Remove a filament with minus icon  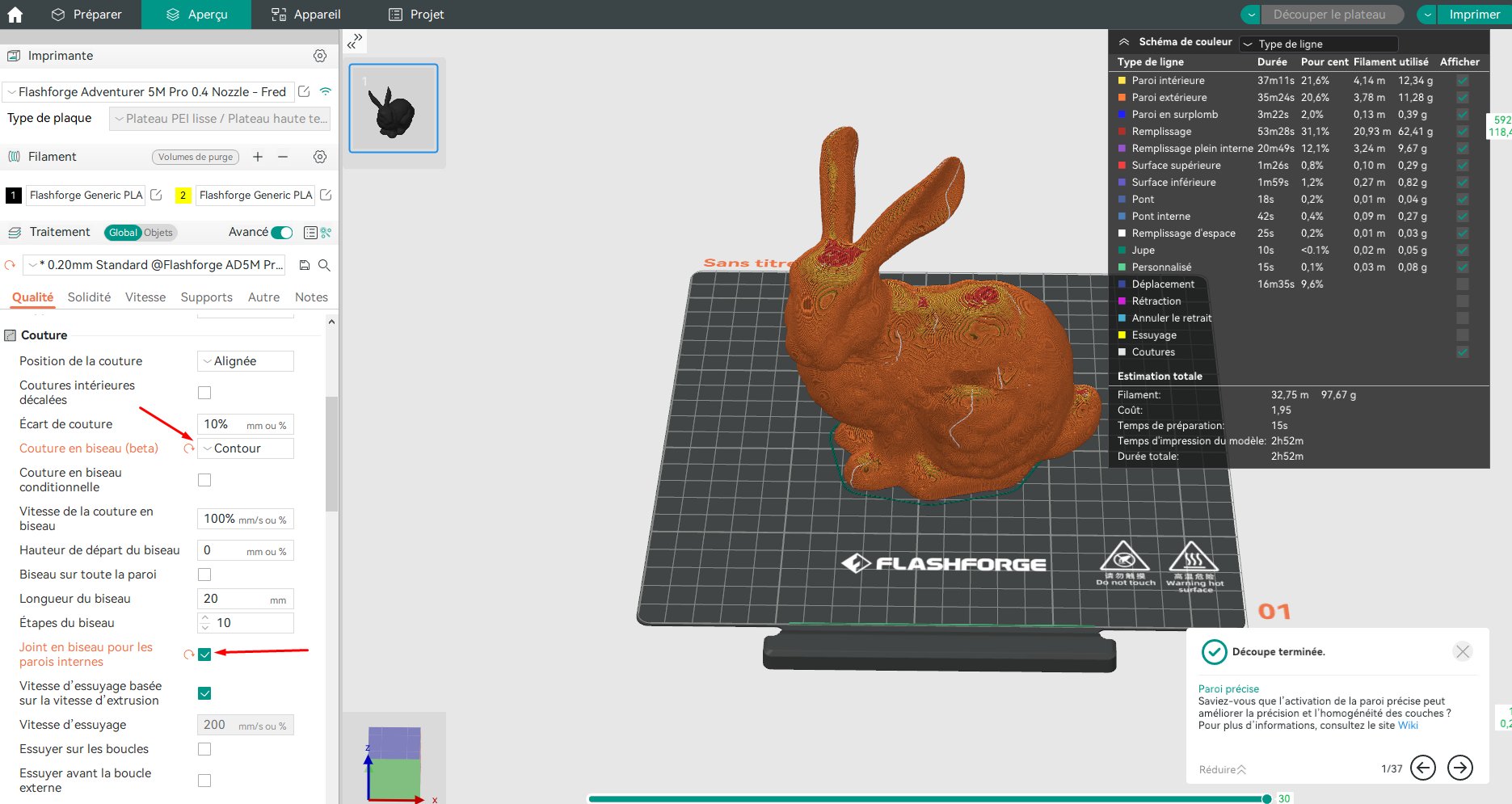pyautogui.click(x=283, y=157)
